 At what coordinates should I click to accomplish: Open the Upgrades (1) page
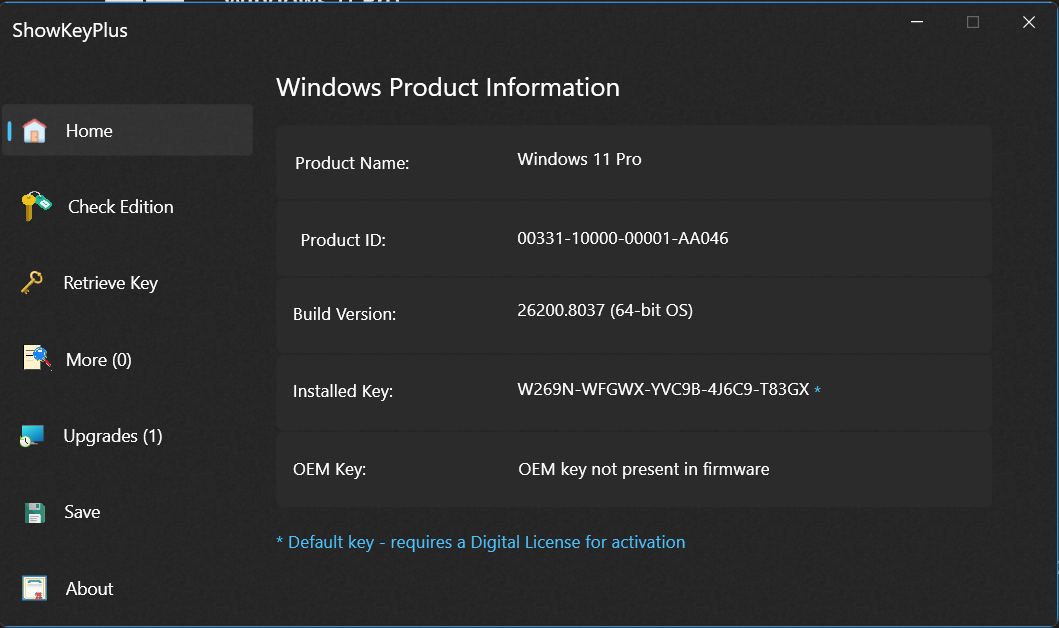(113, 436)
